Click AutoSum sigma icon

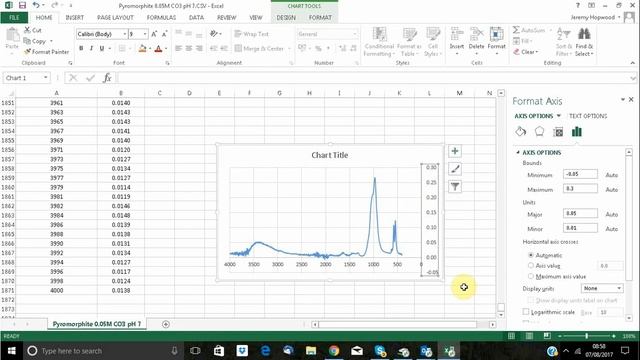coord(516,30)
